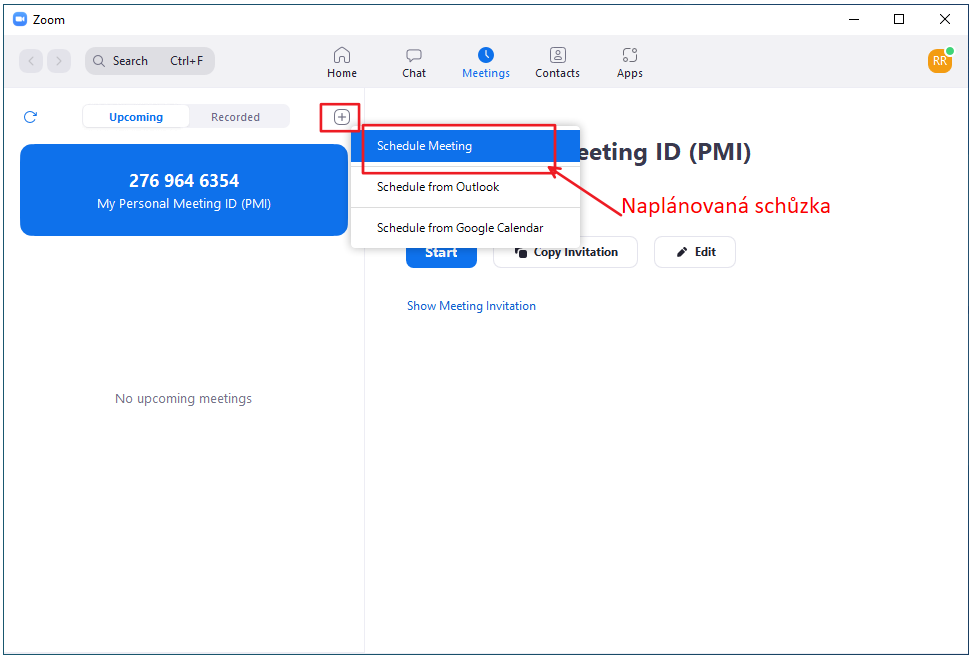Click the Copy Invitation button

click(x=565, y=252)
